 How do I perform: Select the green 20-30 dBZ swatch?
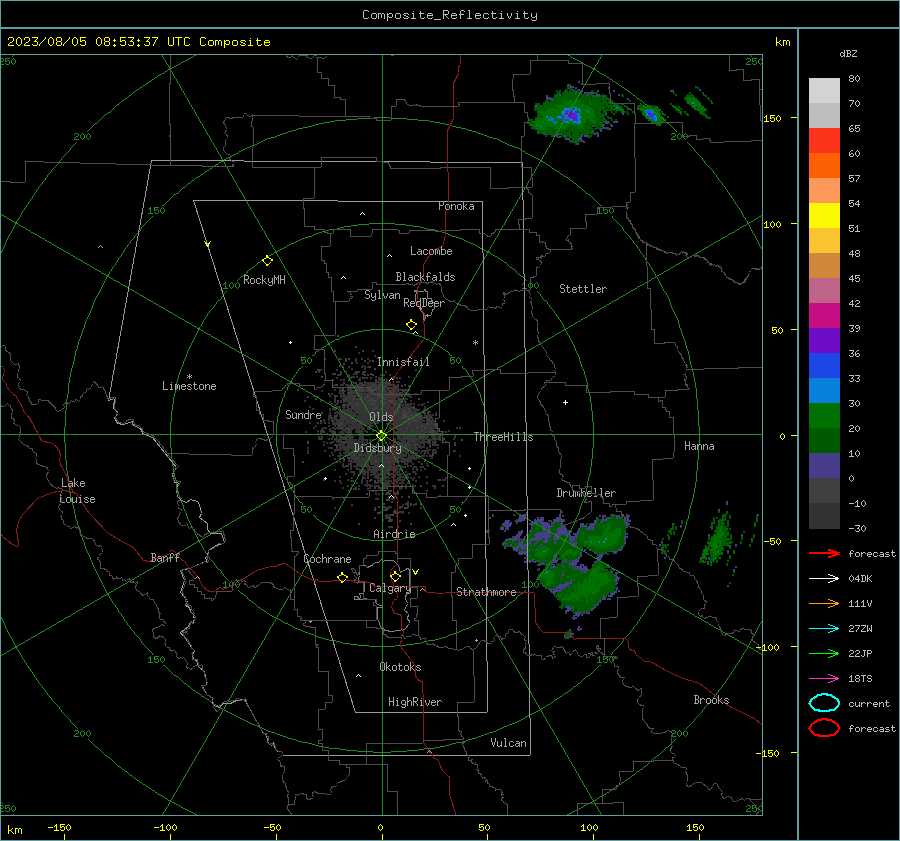pos(824,415)
